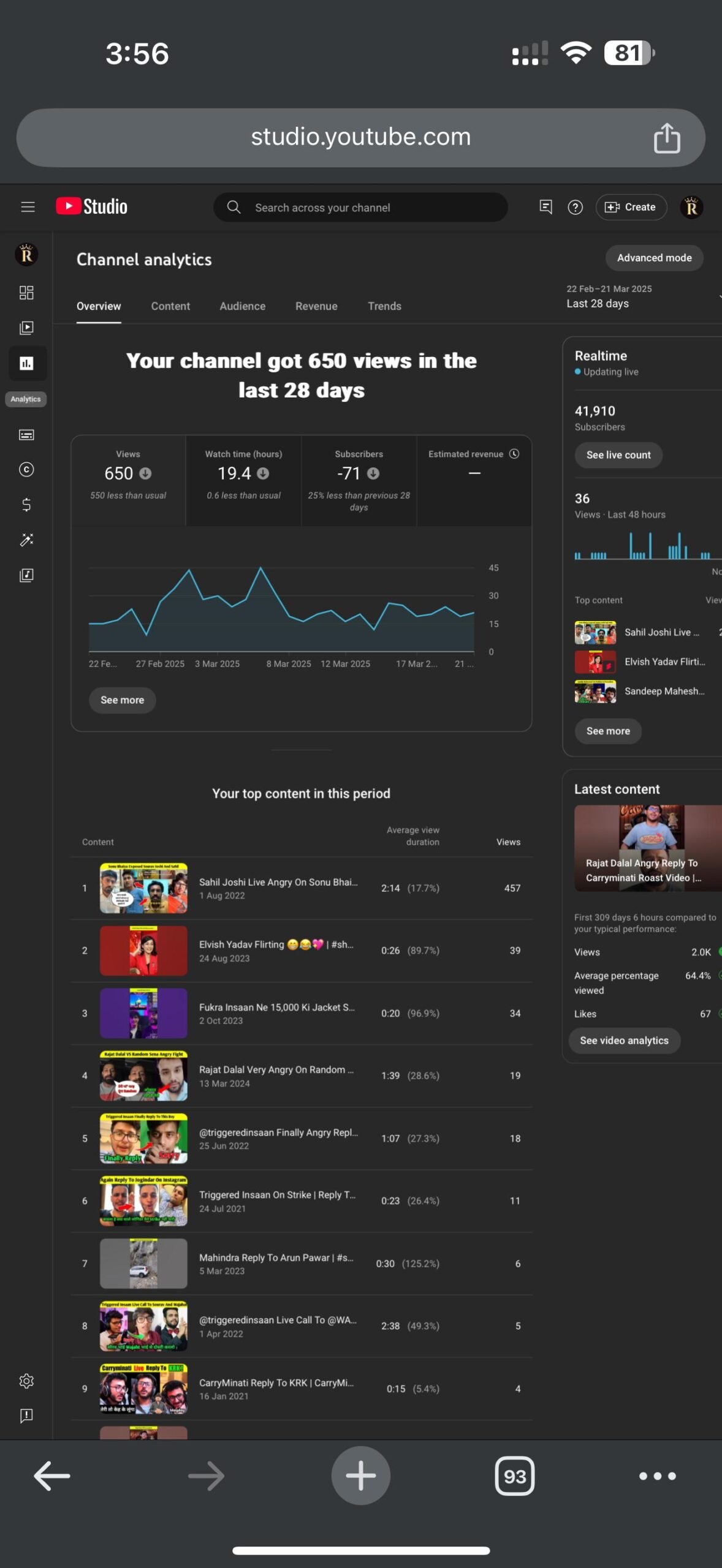Open Settings gear in sidebar

tap(26, 1381)
